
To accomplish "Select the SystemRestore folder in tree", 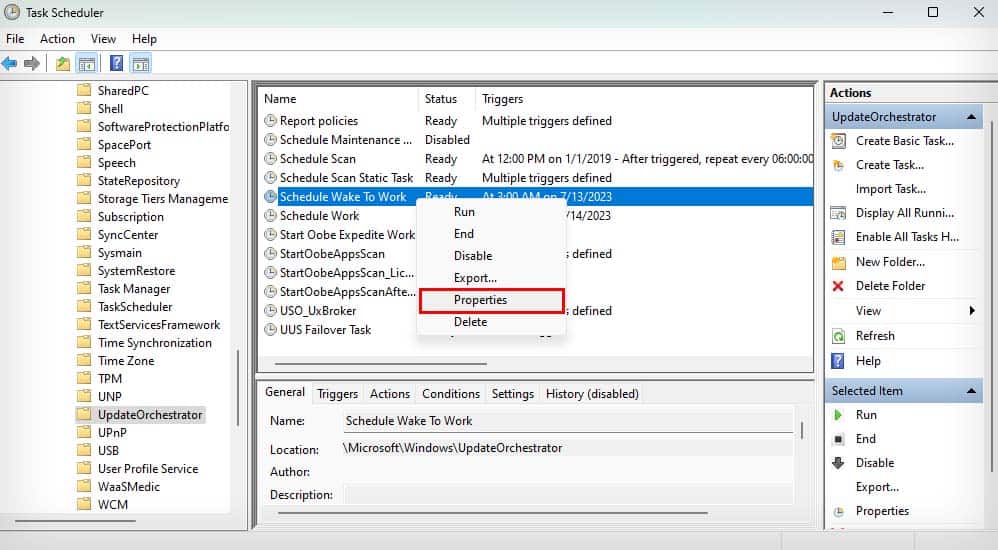I will tap(136, 271).
